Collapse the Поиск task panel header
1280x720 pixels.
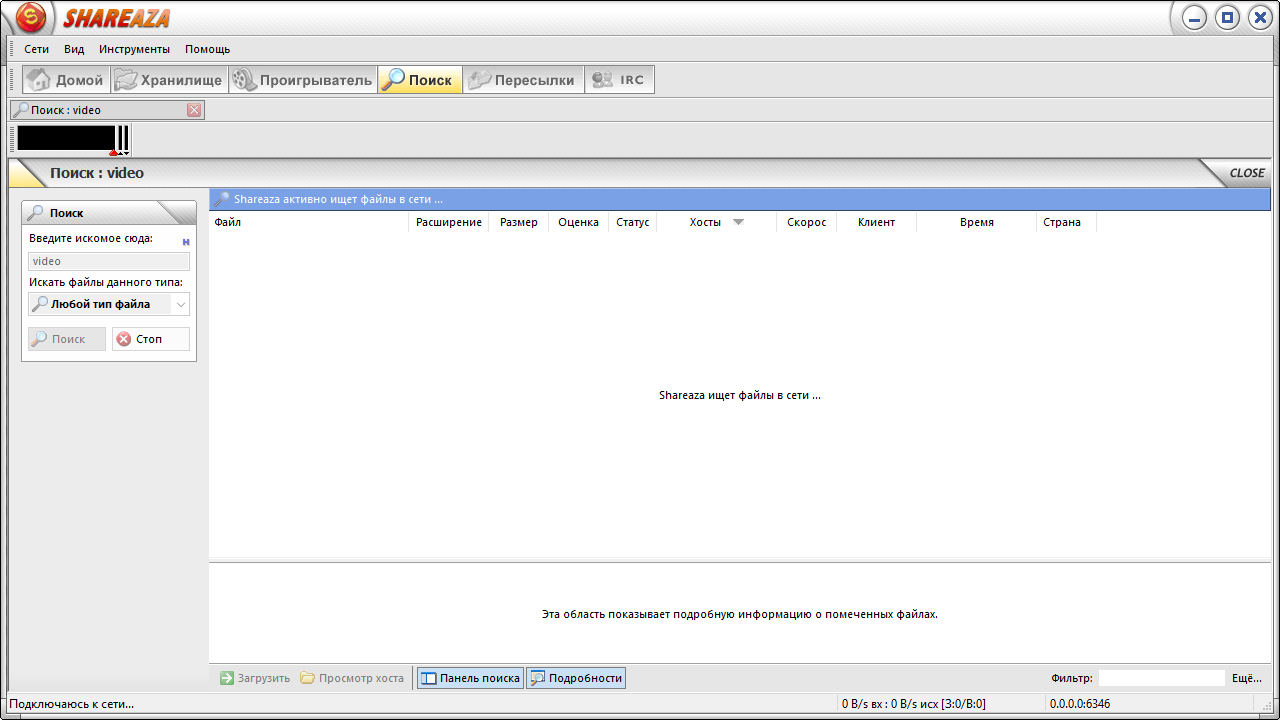tap(109, 213)
